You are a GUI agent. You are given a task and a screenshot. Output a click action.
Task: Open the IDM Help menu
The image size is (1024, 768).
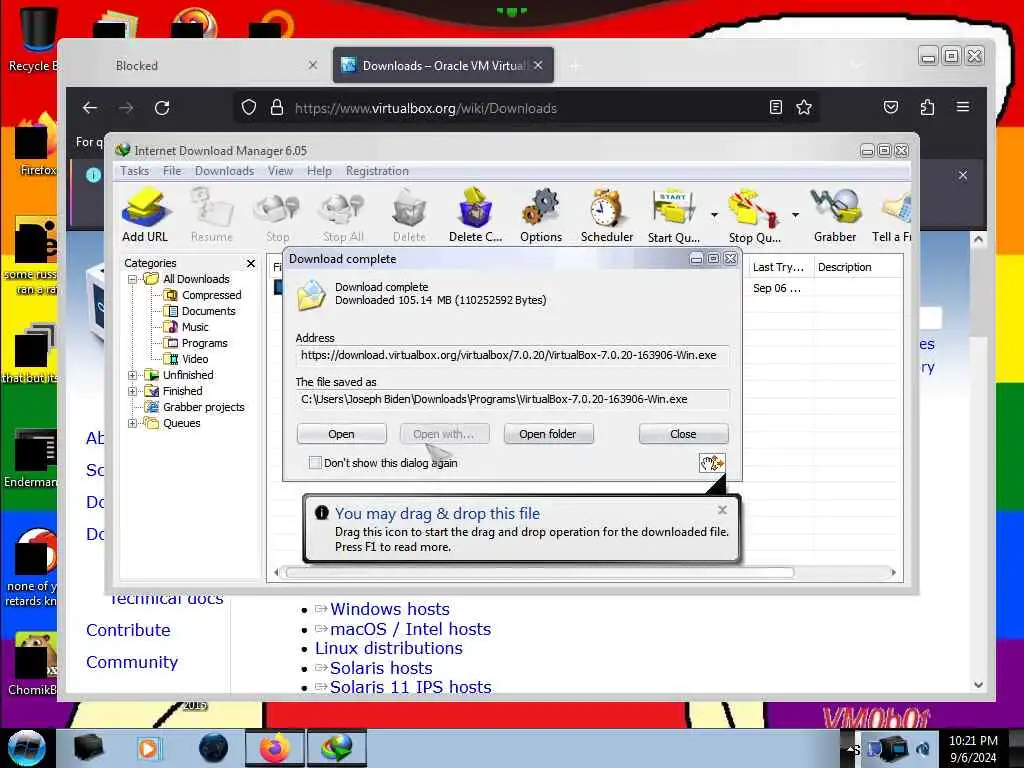click(319, 171)
